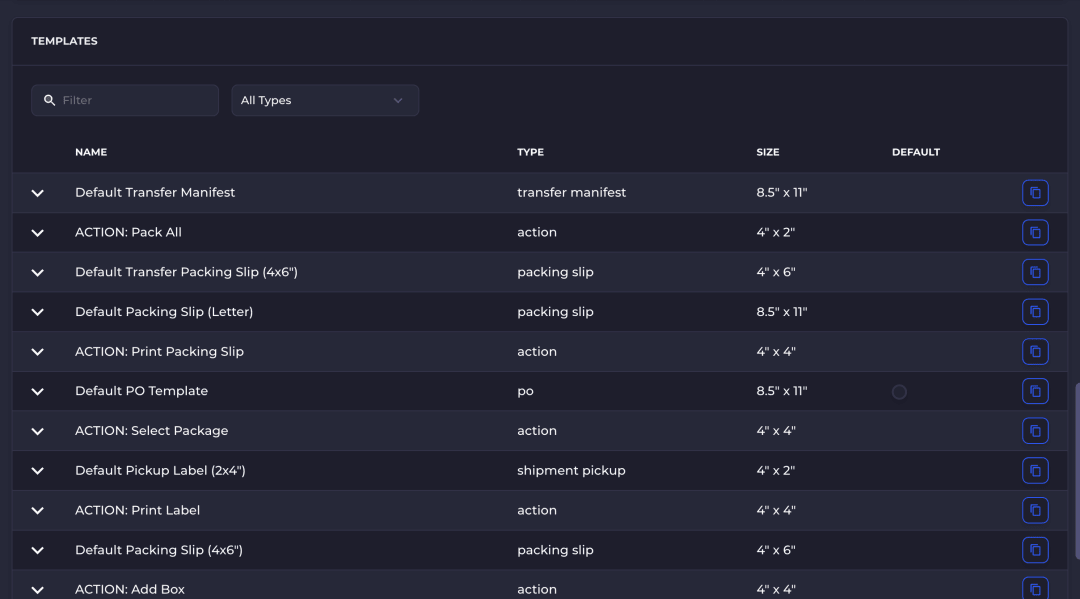
Task: Select the 'transfer manifest' type cell
Action: [x=572, y=193]
